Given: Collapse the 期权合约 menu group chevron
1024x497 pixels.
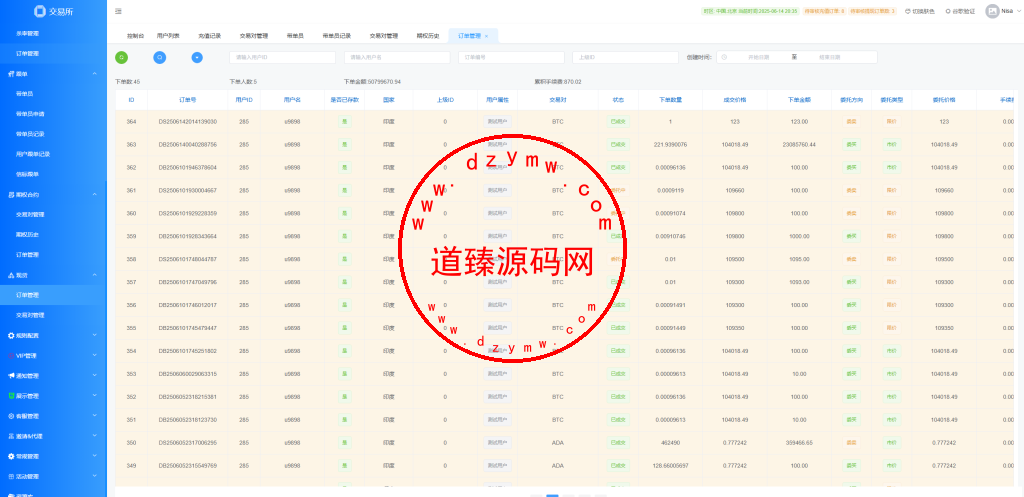Looking at the screenshot, I should click(x=95, y=195).
